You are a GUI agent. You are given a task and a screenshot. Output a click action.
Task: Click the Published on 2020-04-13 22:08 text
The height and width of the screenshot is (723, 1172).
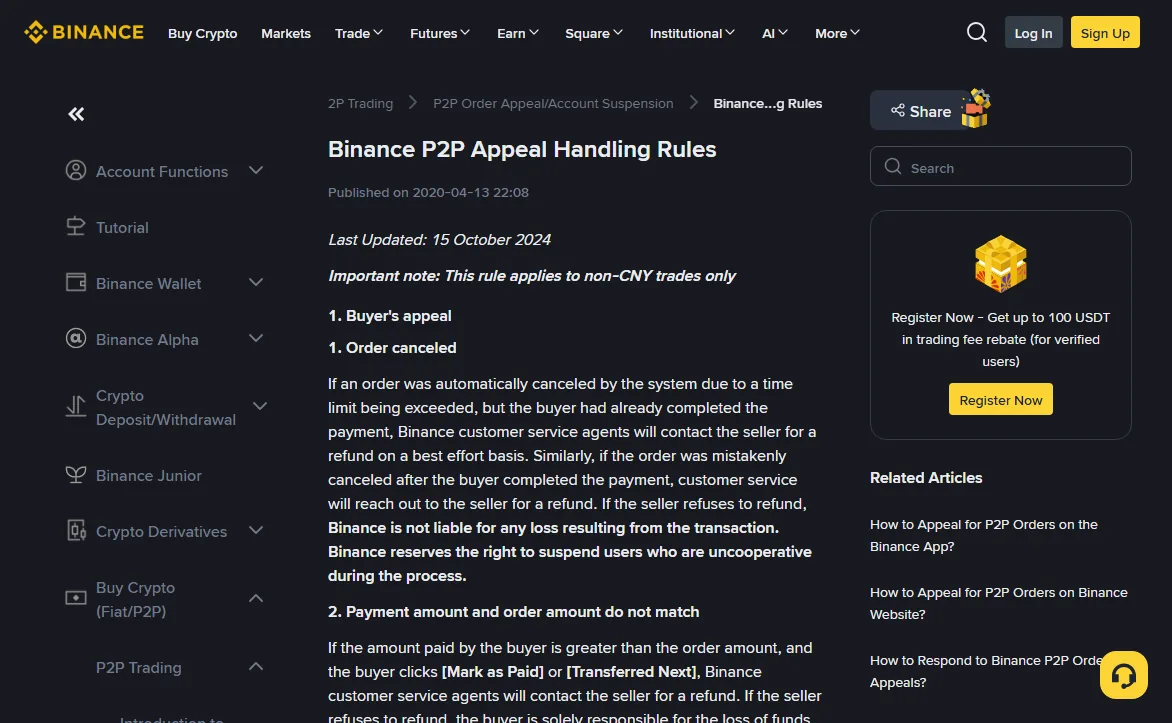tap(428, 192)
